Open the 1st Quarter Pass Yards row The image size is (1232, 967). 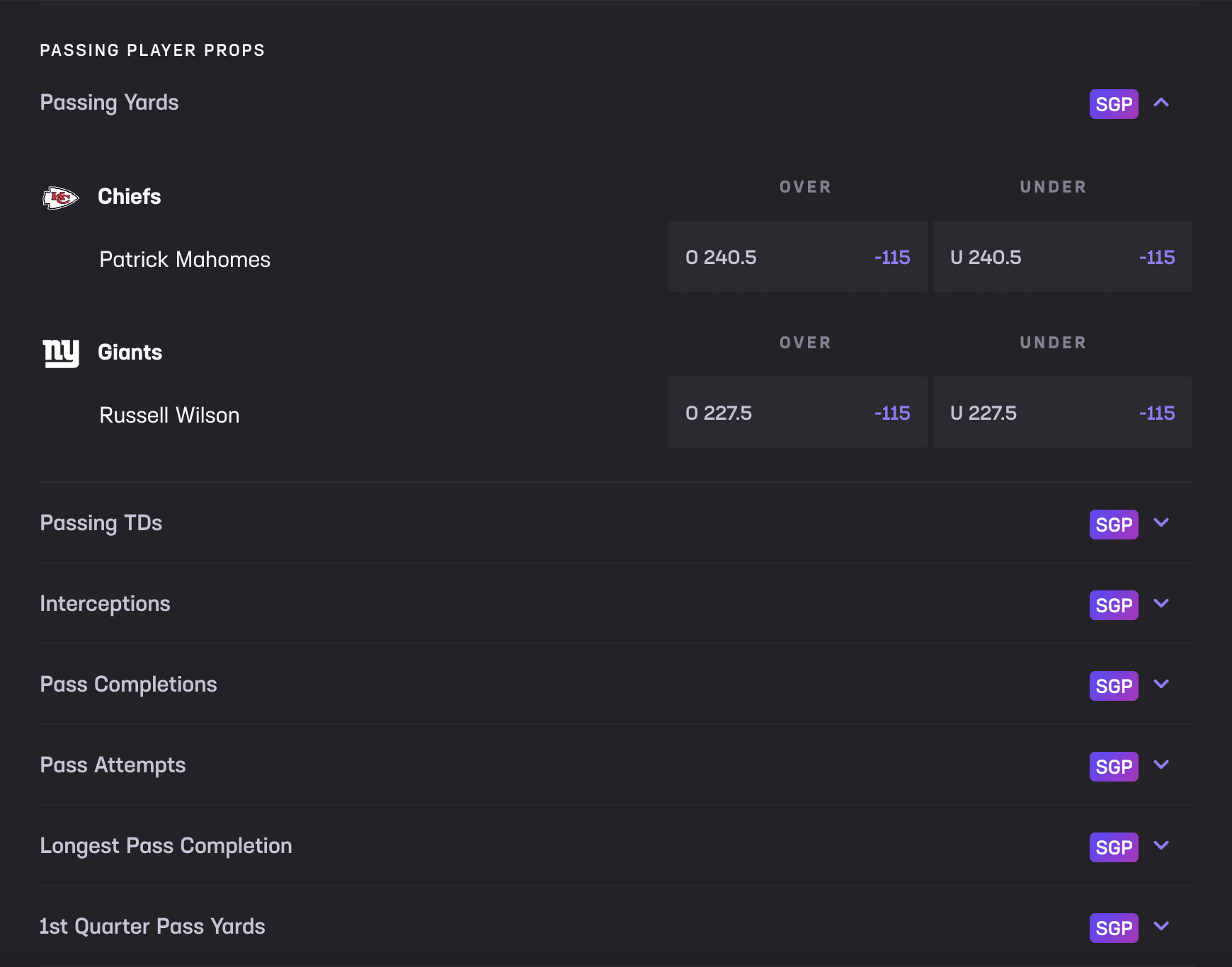(x=152, y=927)
